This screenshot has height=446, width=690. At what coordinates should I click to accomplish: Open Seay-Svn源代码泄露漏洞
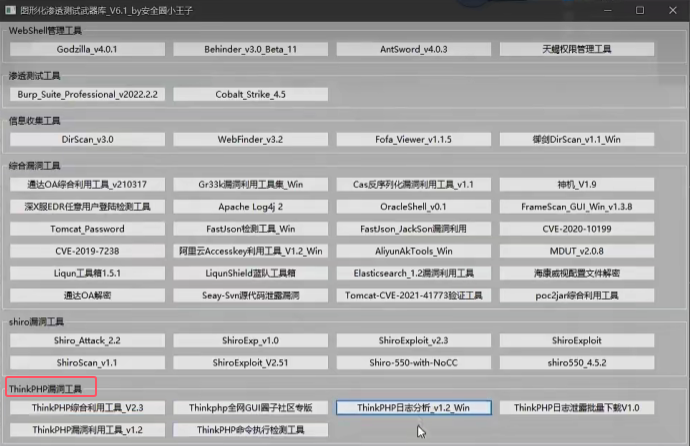coord(250,296)
